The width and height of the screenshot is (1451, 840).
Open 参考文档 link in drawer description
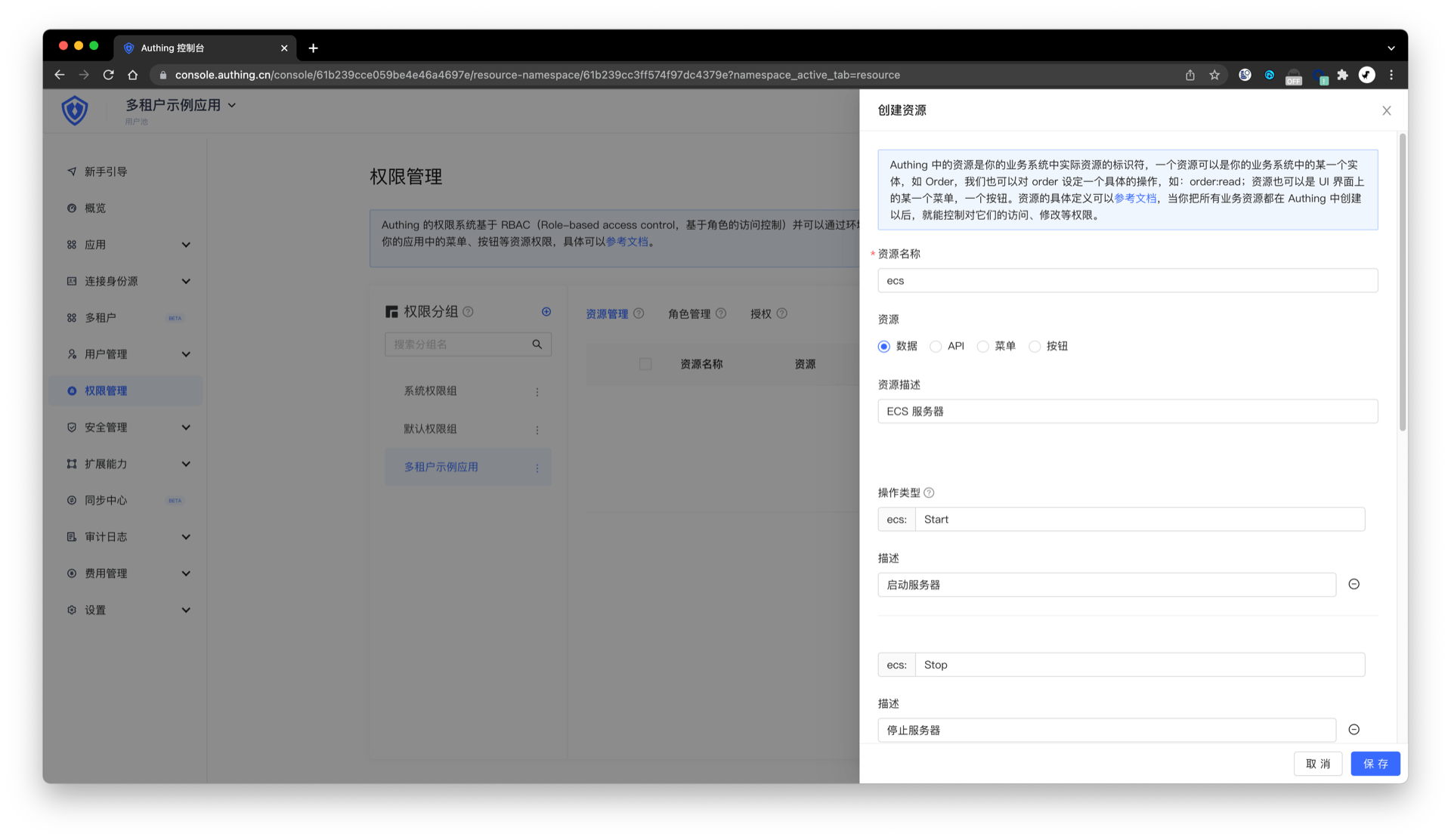pos(1134,198)
